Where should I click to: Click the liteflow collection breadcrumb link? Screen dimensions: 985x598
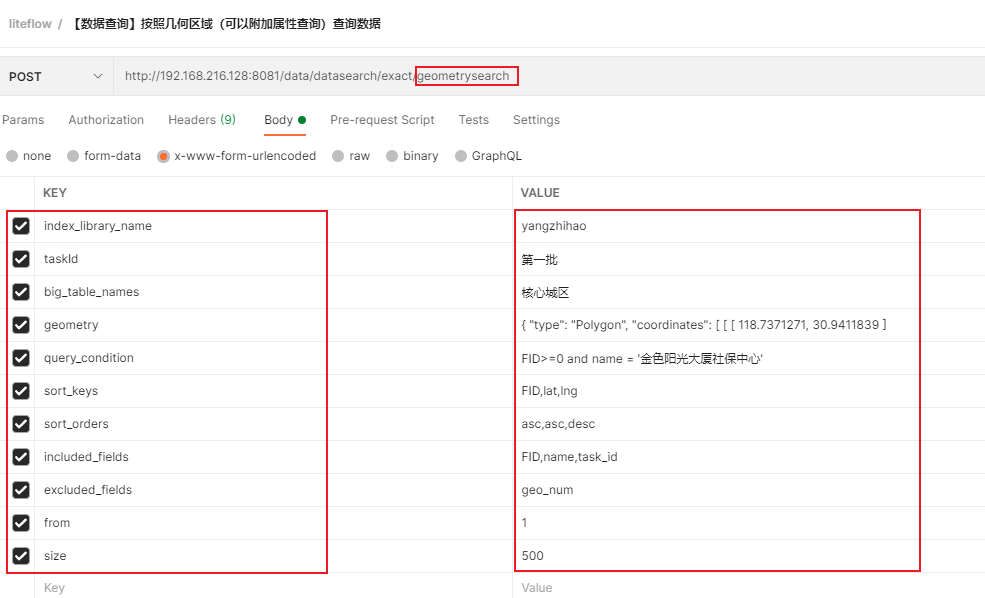click(x=30, y=23)
